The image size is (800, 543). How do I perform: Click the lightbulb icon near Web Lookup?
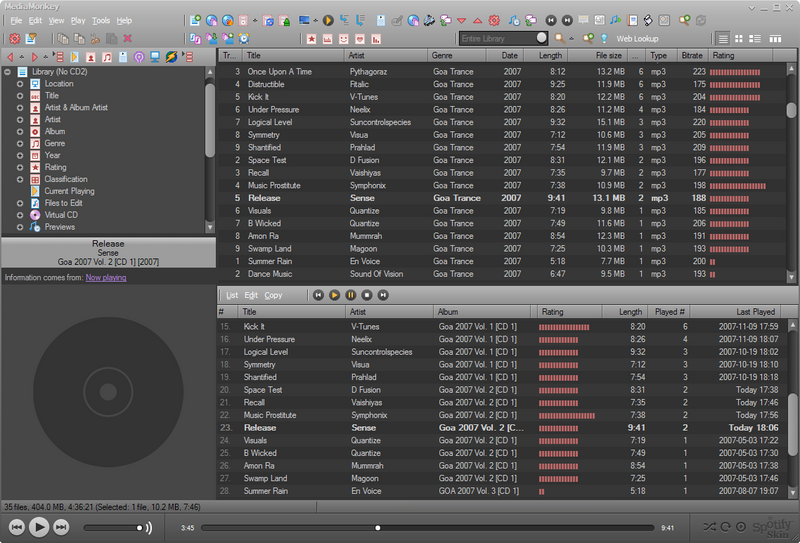point(605,38)
